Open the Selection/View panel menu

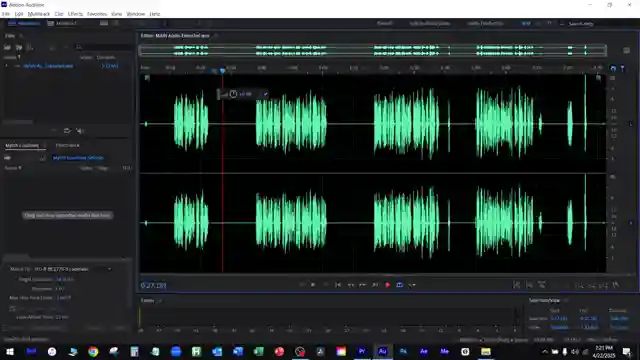pyautogui.click(x=566, y=300)
